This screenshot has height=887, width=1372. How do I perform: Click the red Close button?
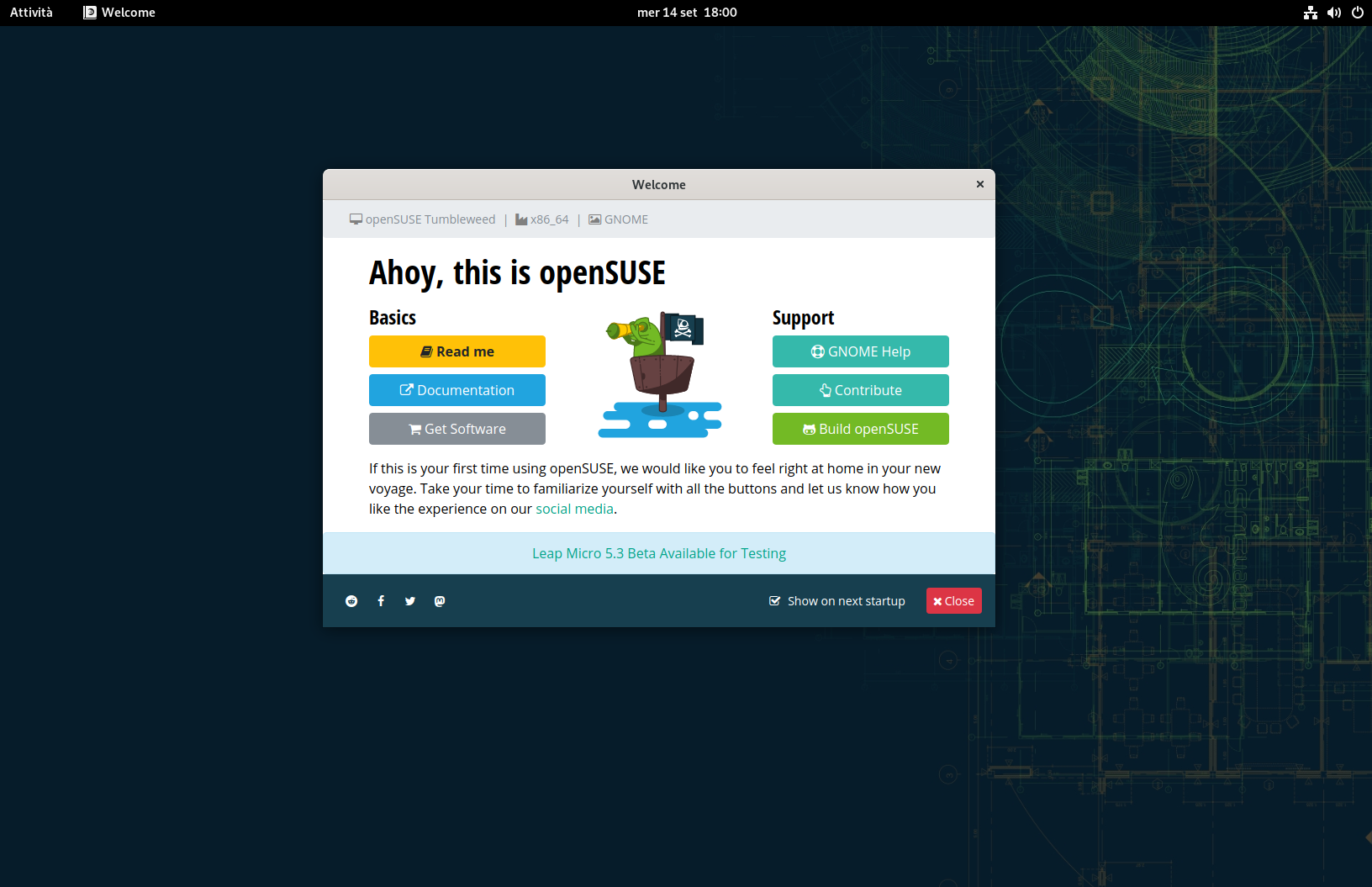click(954, 601)
